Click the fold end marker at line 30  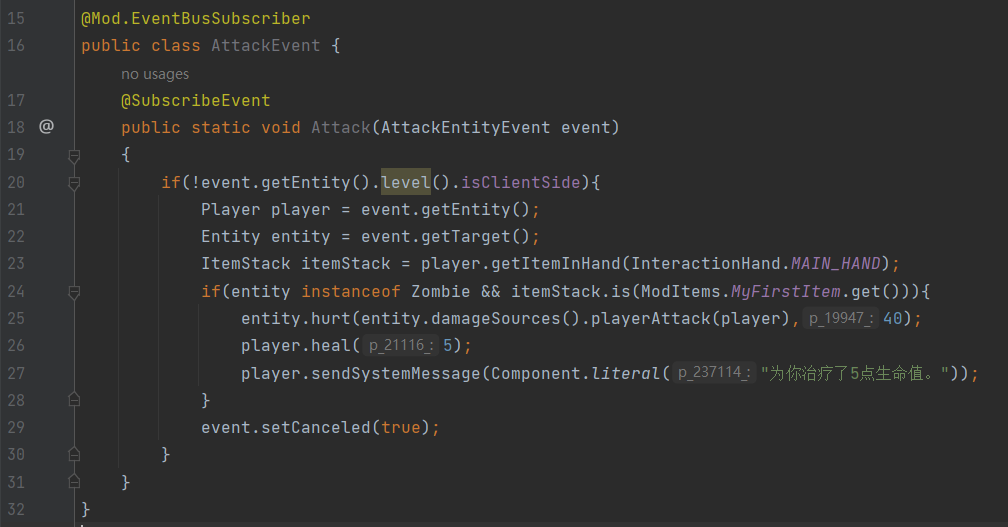[74, 454]
